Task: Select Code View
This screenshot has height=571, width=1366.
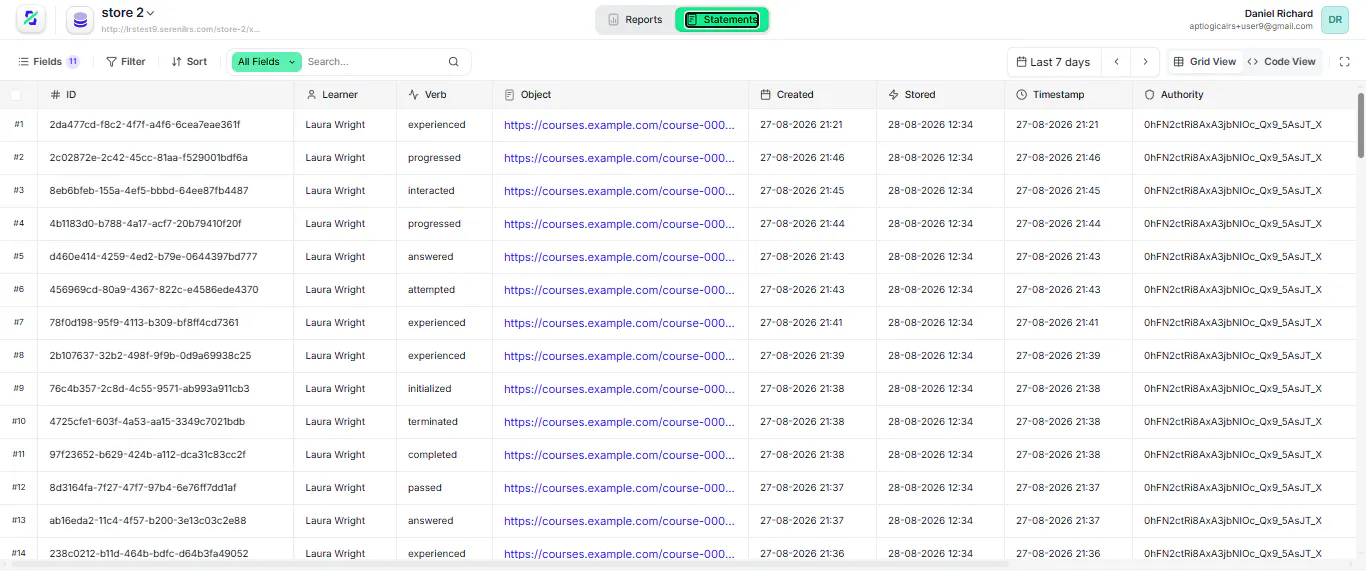Action: [x=1282, y=62]
